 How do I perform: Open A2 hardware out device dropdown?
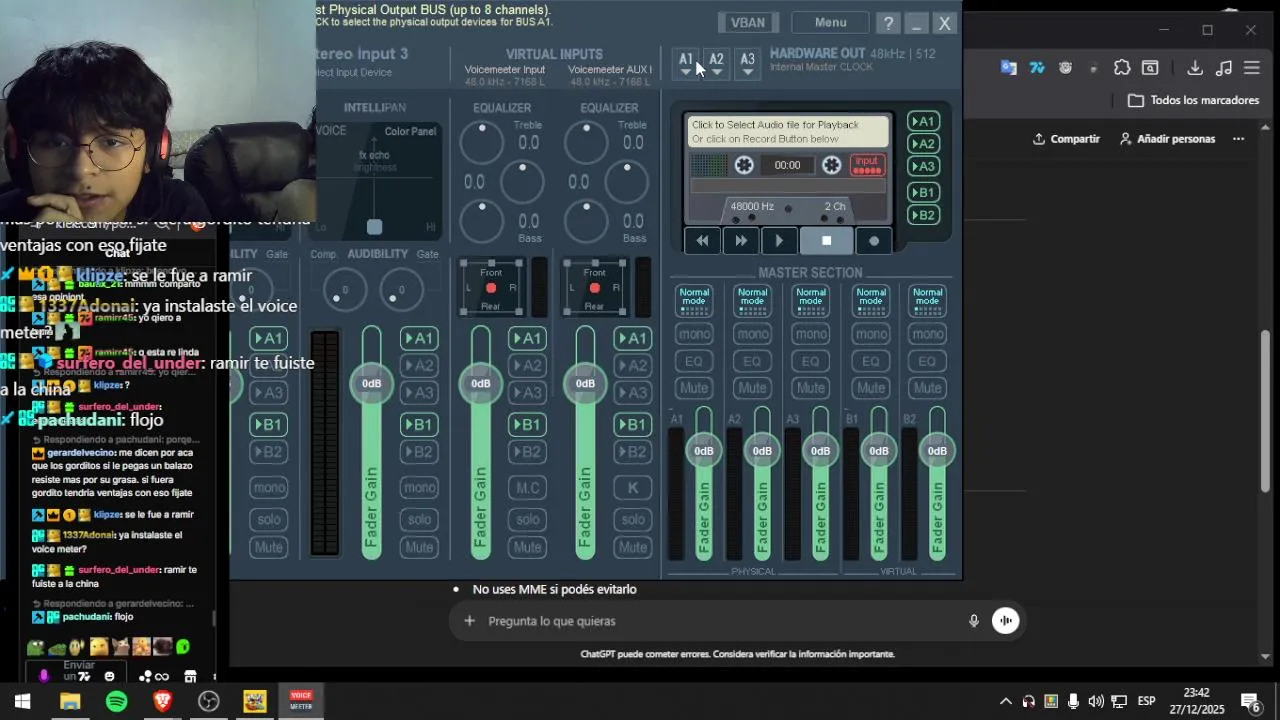(716, 63)
